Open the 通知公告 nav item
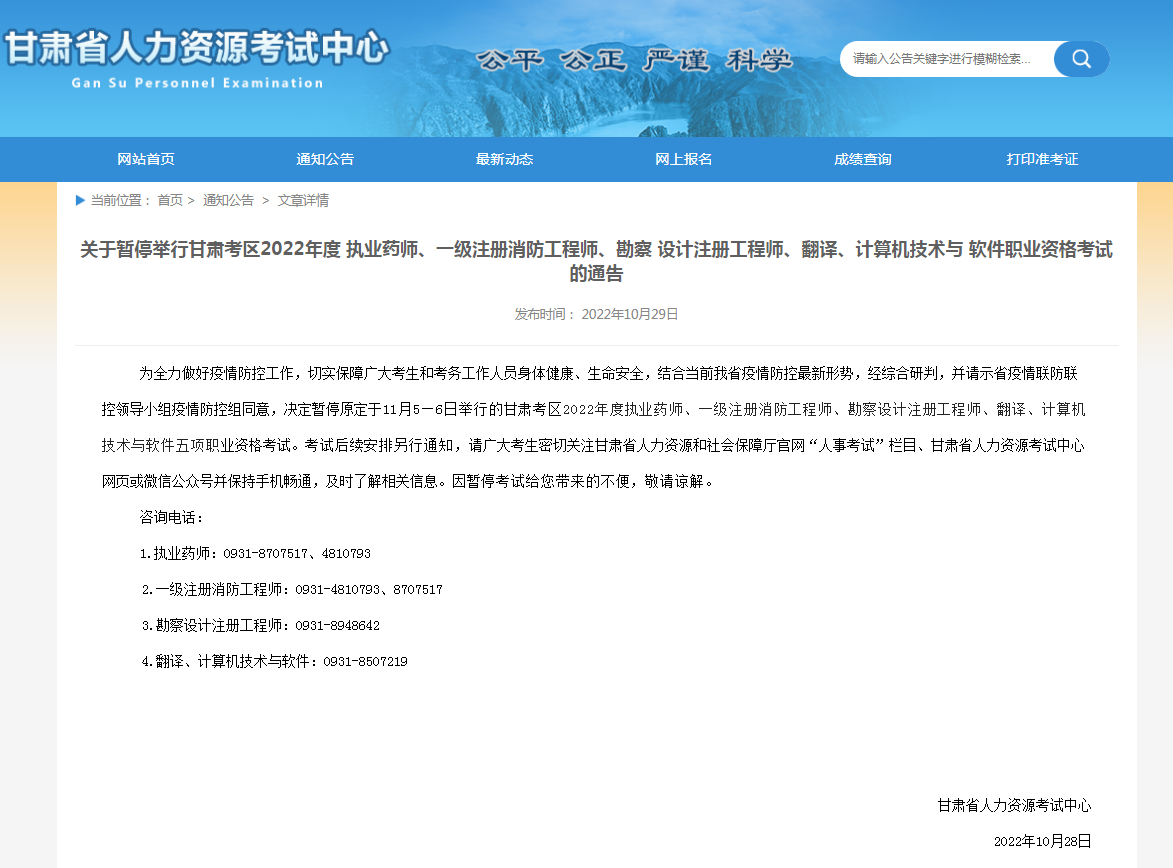Image resolution: width=1173 pixels, height=868 pixels. click(x=325, y=159)
